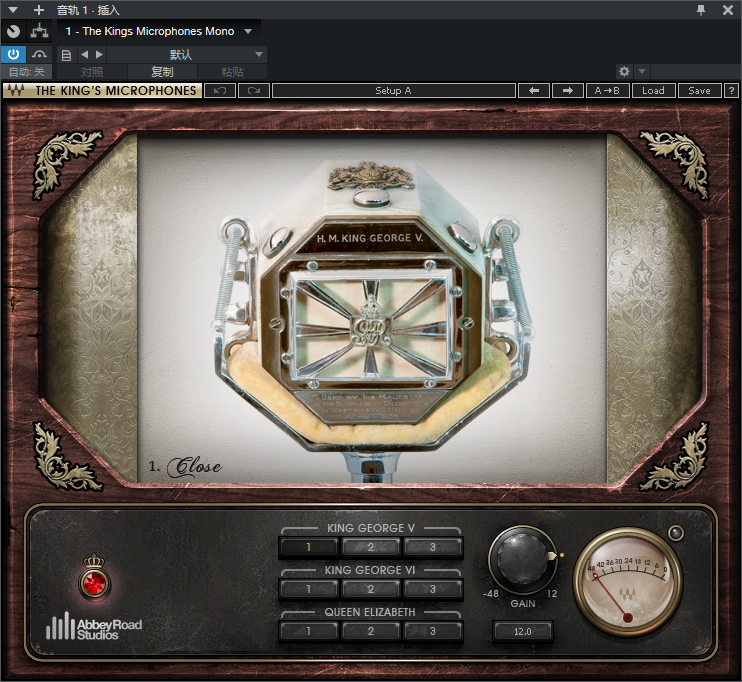The width and height of the screenshot is (742, 682).
Task: Open the plugin window dropdown arrow menu
Action: click(x=13, y=9)
